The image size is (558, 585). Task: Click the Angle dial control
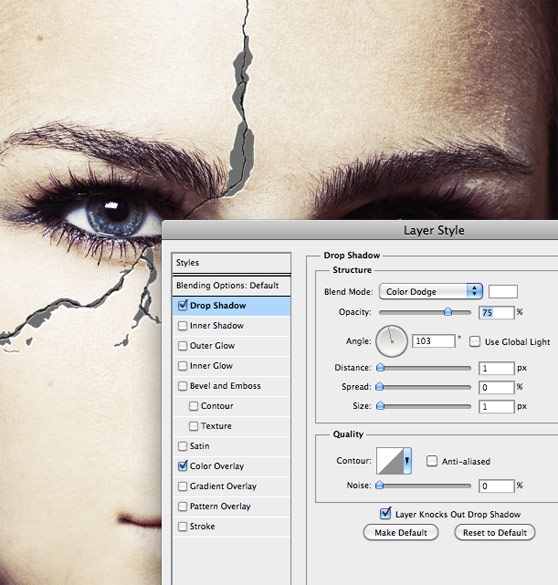(x=391, y=341)
